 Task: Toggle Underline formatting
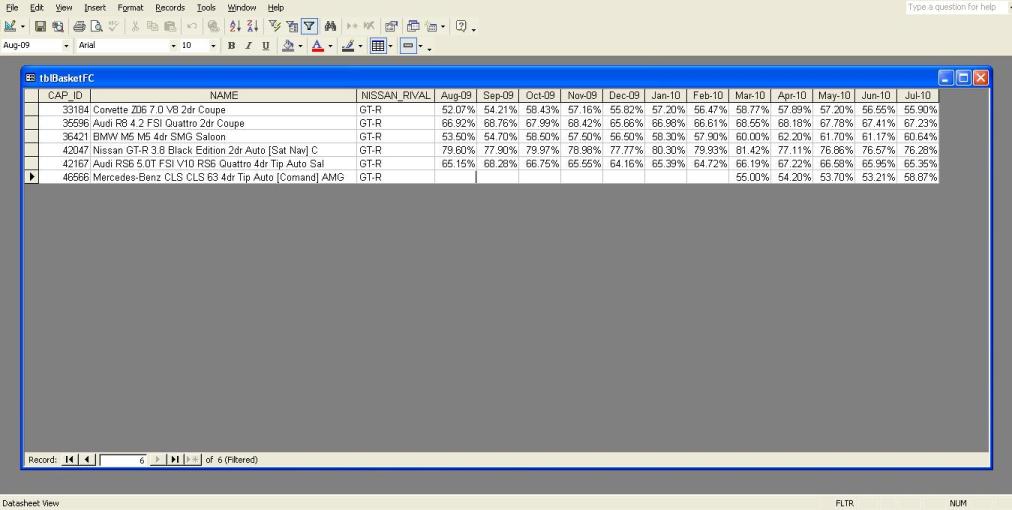pyautogui.click(x=265, y=46)
